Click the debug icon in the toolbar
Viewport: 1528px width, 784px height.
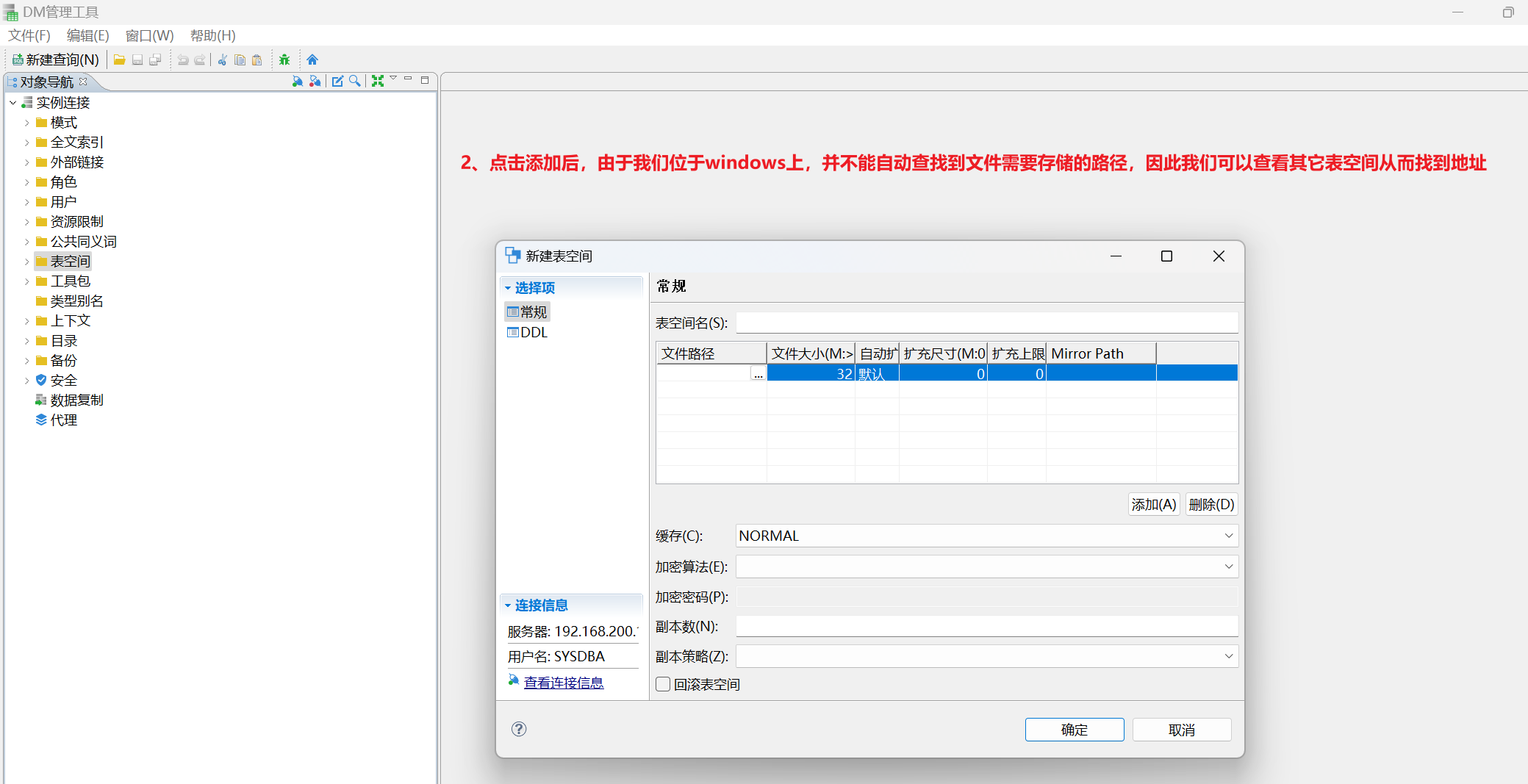click(x=285, y=60)
